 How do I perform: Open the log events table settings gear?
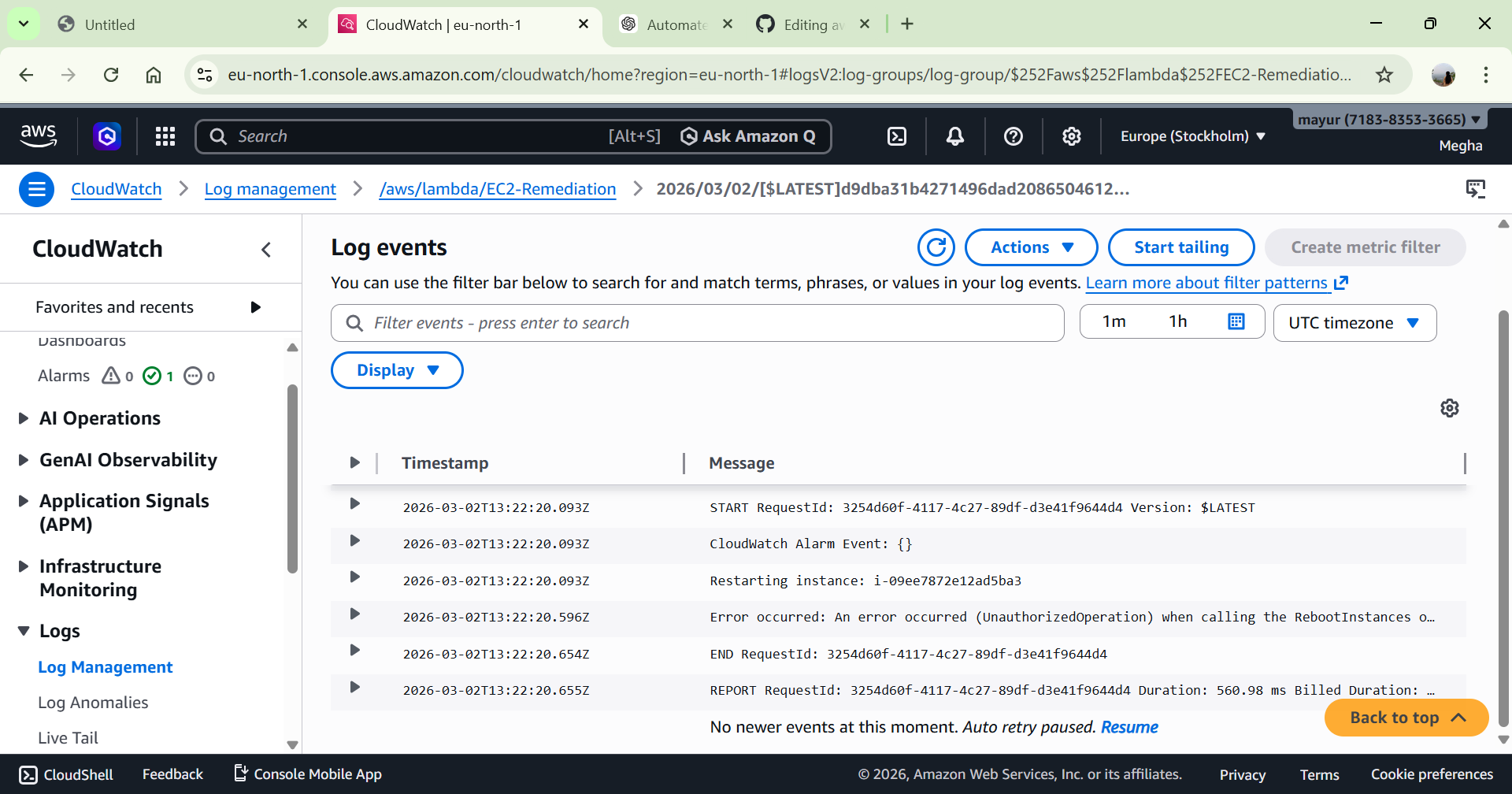1450,408
